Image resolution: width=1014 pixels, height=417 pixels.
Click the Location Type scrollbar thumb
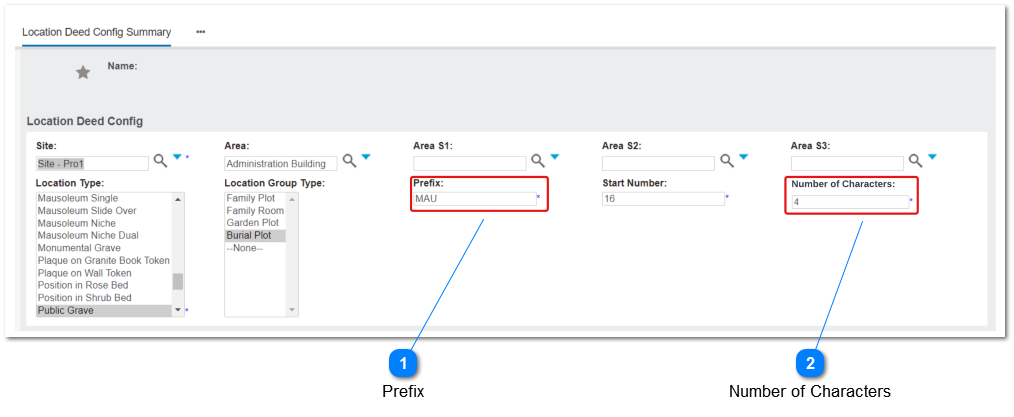tap(178, 281)
